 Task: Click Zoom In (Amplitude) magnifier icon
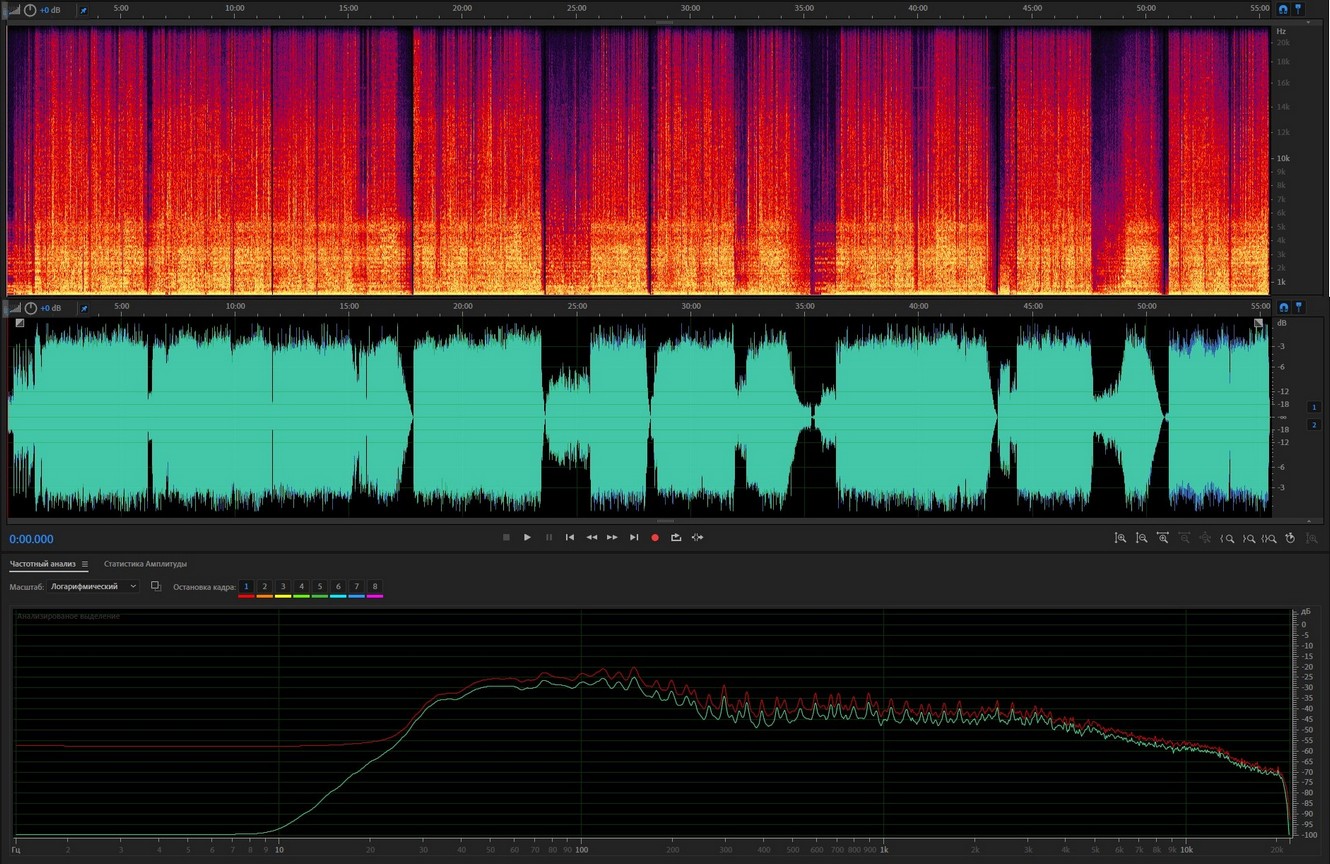tap(1120, 538)
